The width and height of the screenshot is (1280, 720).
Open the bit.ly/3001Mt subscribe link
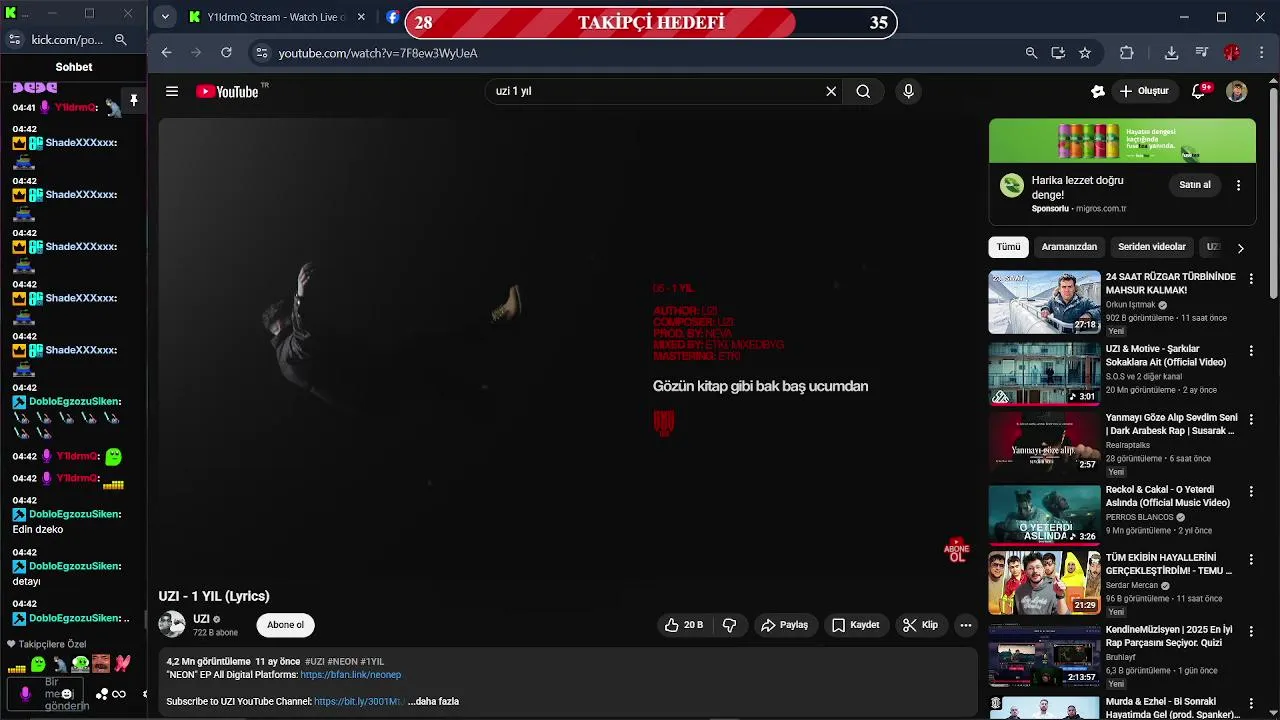point(359,702)
